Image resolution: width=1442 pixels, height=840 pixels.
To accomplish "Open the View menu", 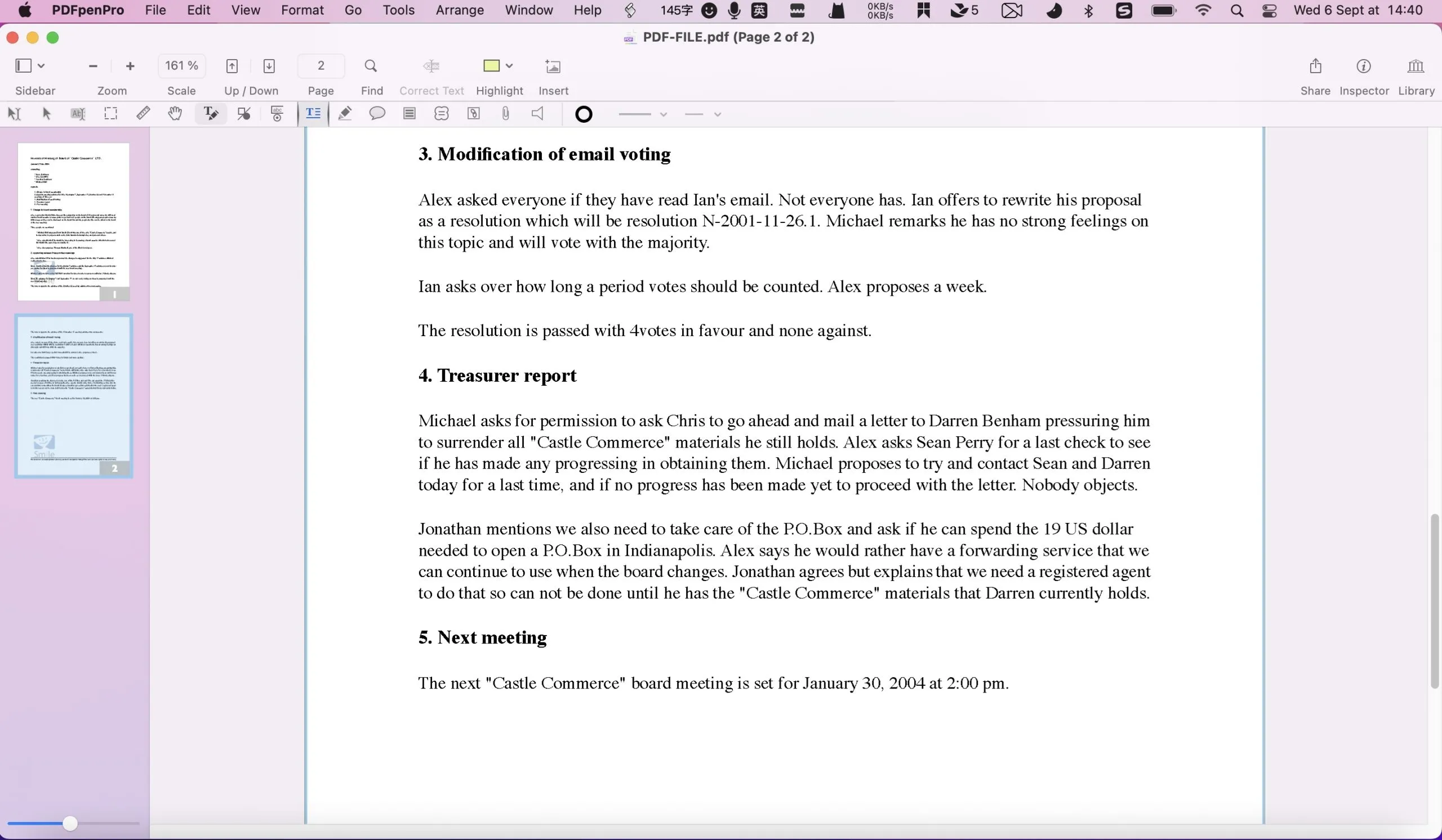I will pyautogui.click(x=245, y=10).
